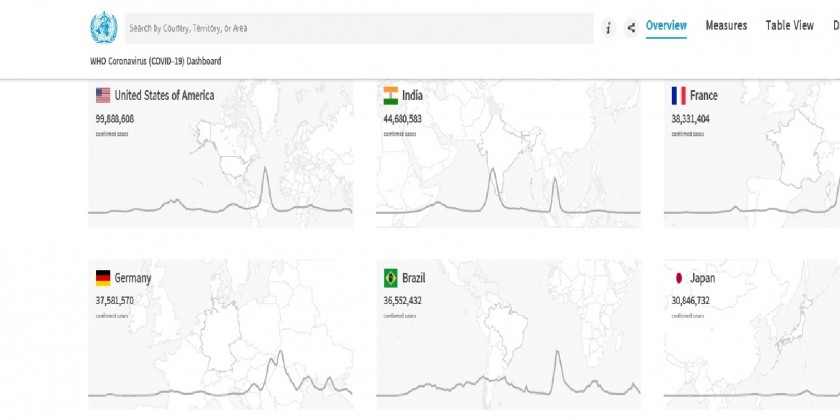Switch to the Table View tab
This screenshot has height=420, width=840.
pyautogui.click(x=790, y=26)
